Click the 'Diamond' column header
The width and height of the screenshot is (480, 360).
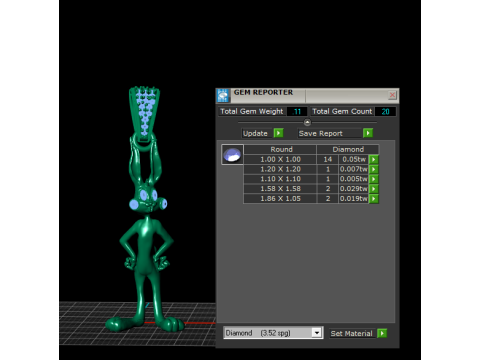(348, 149)
